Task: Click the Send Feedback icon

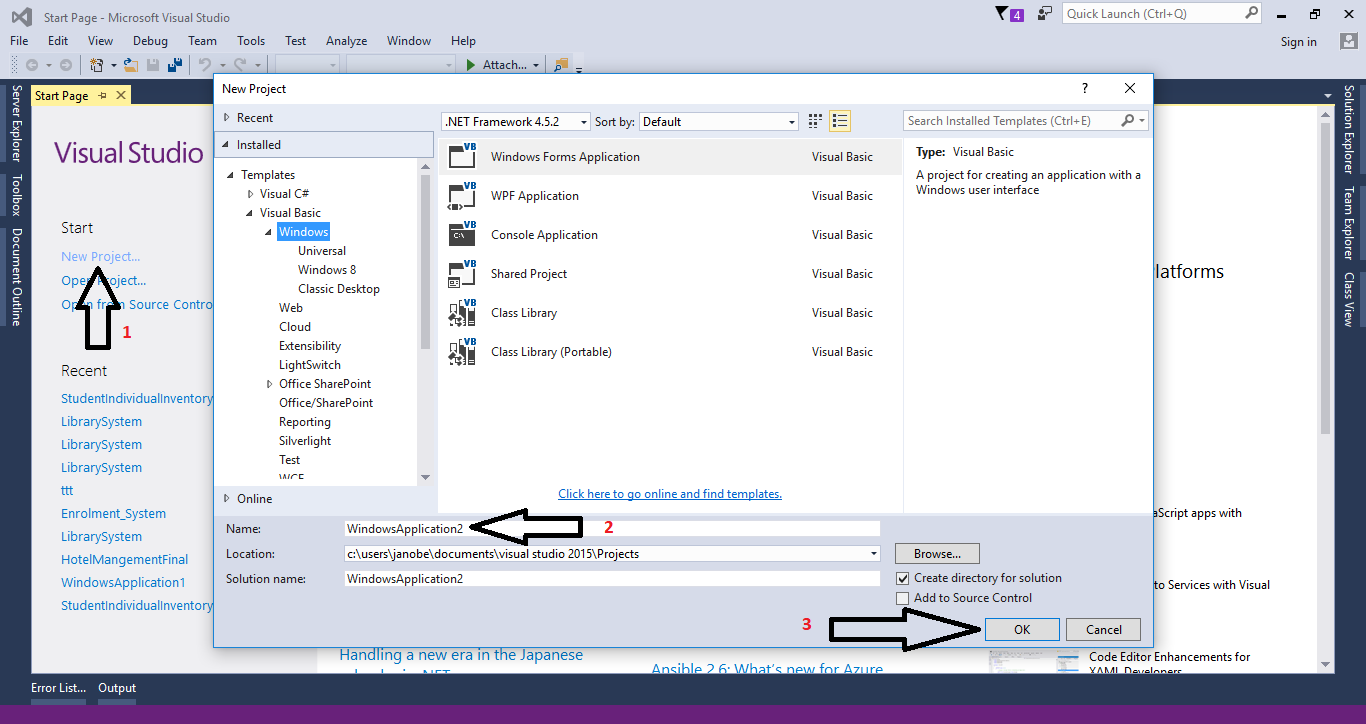Action: point(1045,14)
